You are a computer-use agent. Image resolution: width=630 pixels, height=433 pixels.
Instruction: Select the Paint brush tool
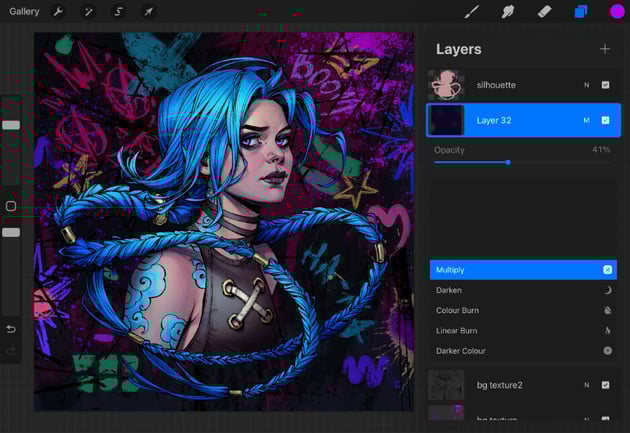click(x=472, y=12)
